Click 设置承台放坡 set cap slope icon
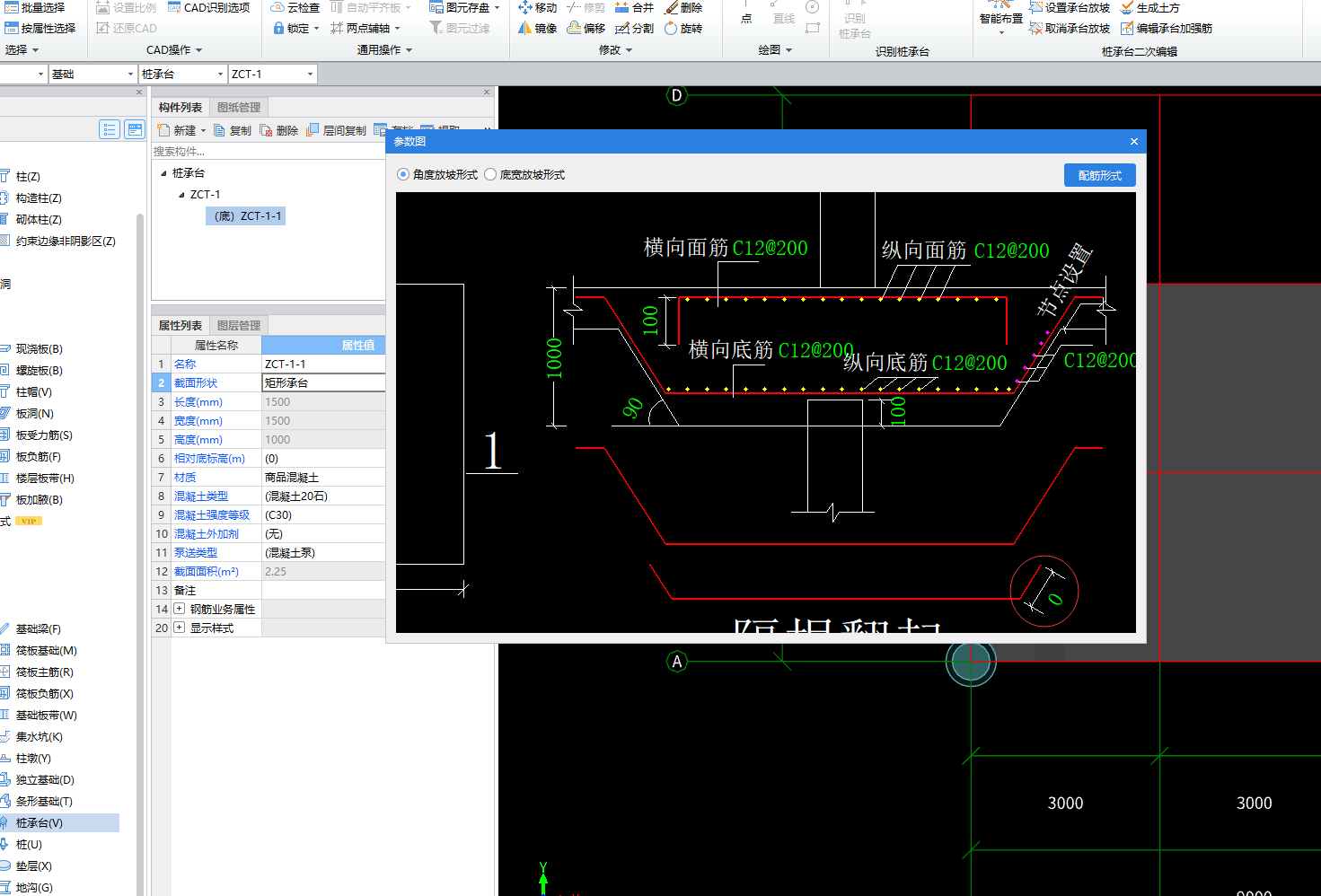 1035,7
